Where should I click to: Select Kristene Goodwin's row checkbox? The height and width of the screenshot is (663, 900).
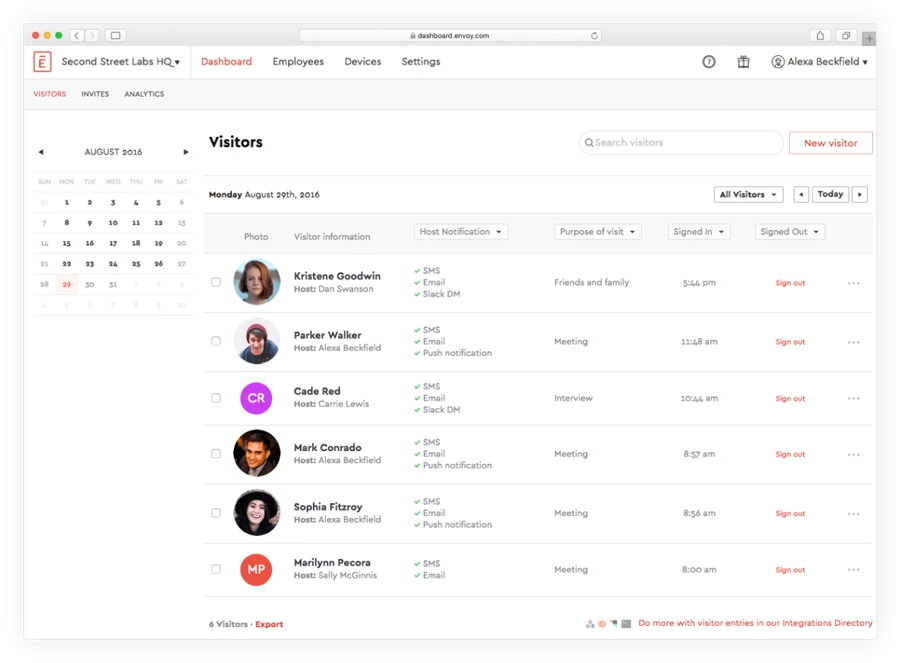click(x=216, y=282)
